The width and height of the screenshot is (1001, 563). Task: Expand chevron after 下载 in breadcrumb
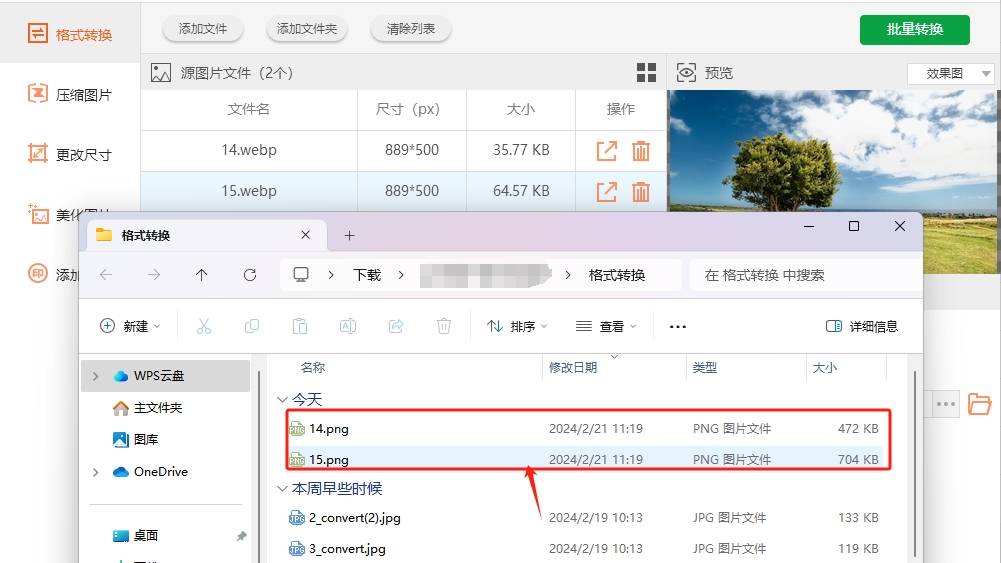[x=401, y=275]
